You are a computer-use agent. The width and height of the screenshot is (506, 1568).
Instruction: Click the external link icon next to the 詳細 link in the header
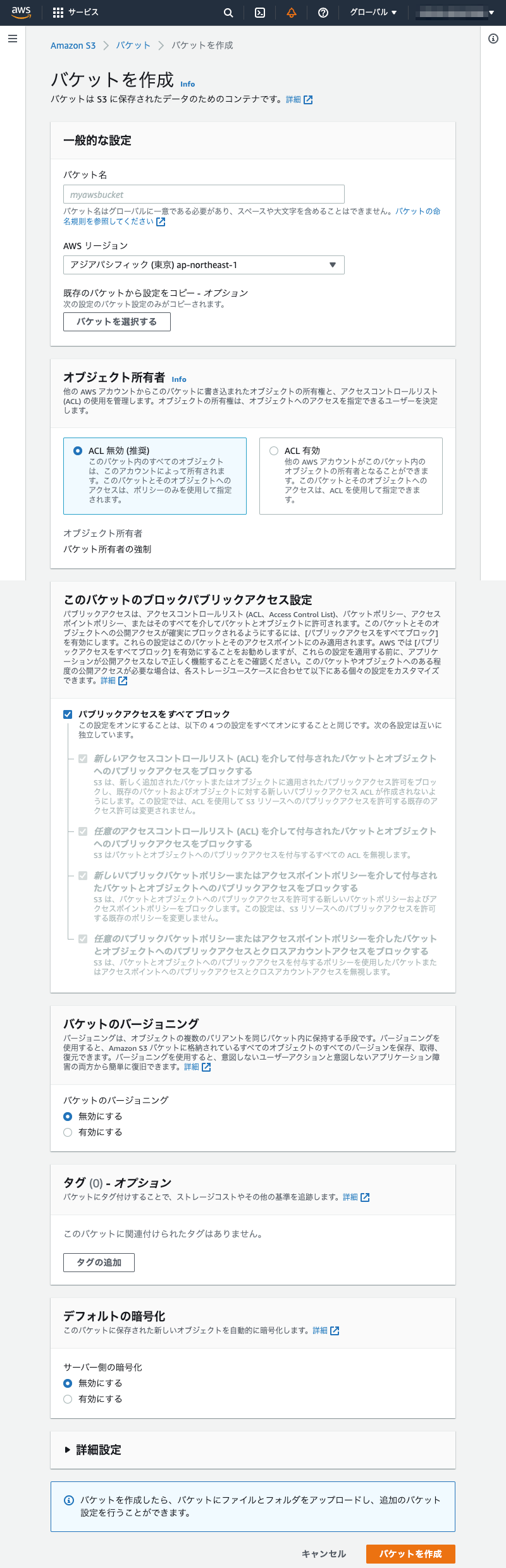pos(308,100)
